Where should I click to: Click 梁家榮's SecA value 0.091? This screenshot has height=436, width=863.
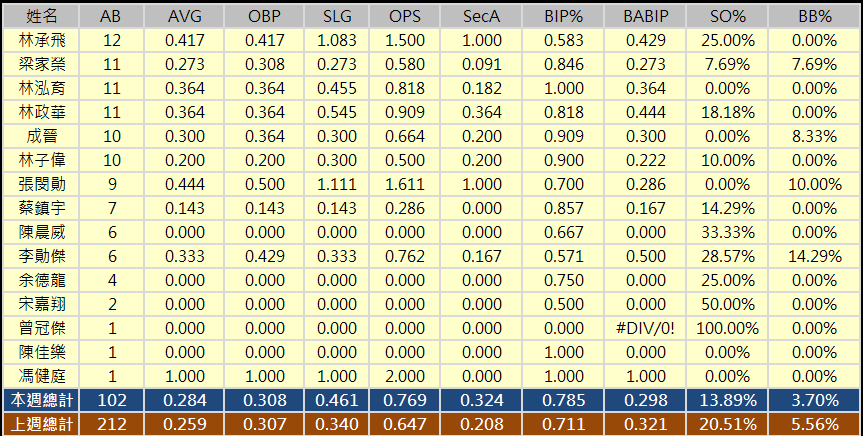pyautogui.click(x=482, y=64)
